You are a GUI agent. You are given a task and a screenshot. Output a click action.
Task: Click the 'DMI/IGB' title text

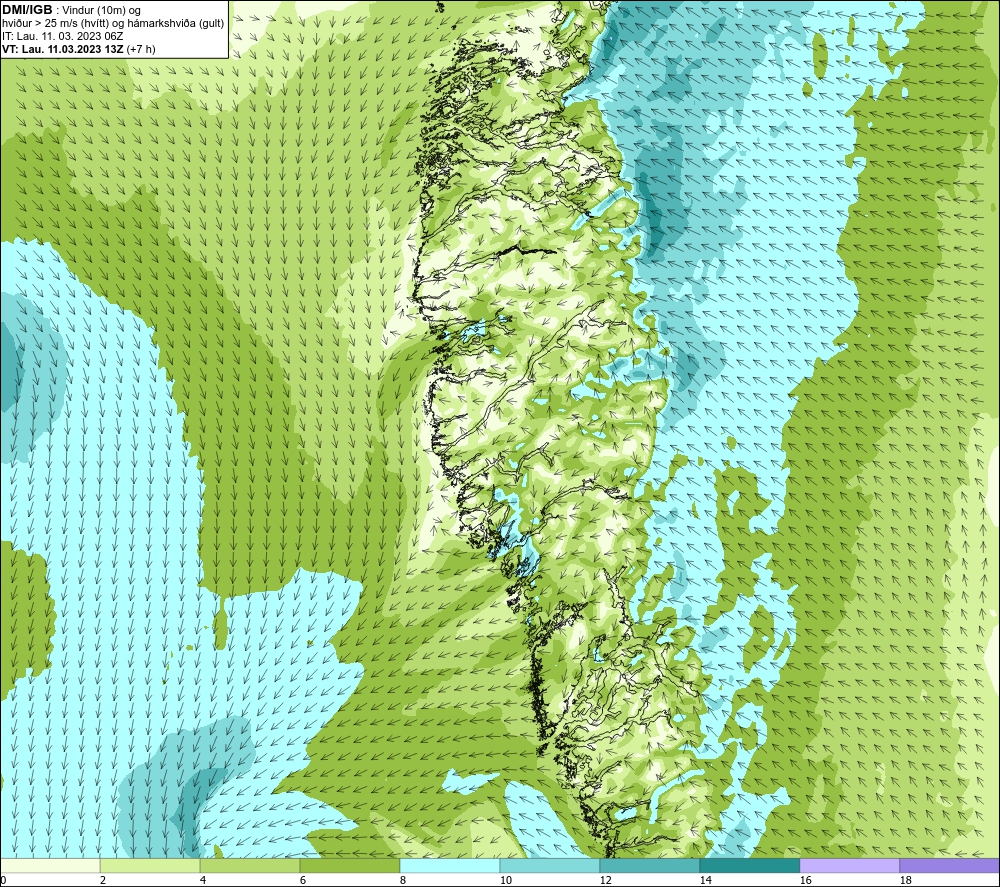click(x=27, y=10)
